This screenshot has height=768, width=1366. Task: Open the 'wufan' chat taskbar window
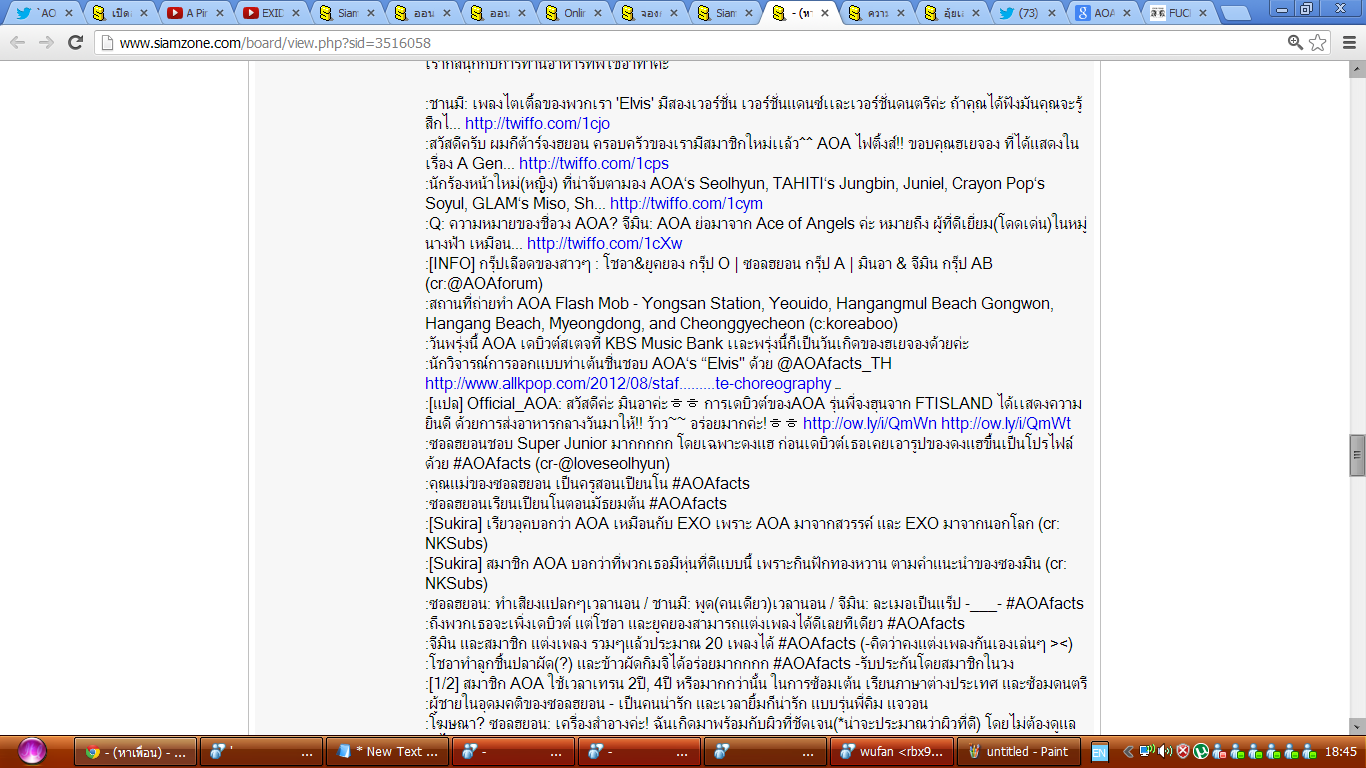point(892,752)
